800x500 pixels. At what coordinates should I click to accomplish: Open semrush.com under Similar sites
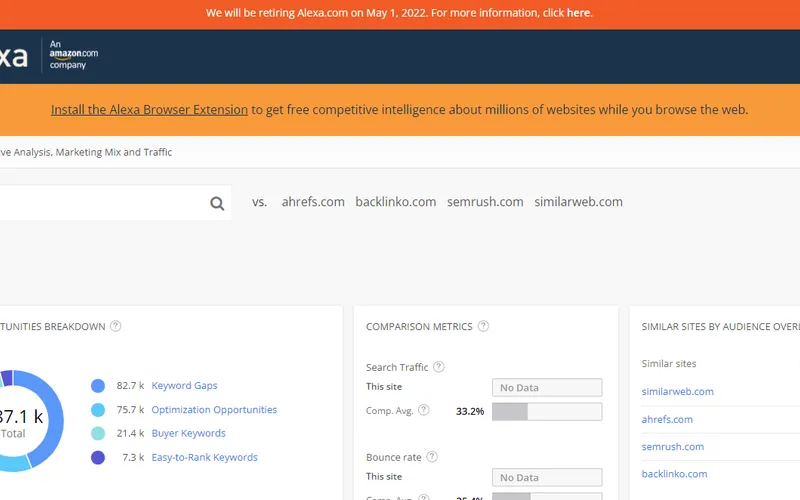(x=672, y=446)
